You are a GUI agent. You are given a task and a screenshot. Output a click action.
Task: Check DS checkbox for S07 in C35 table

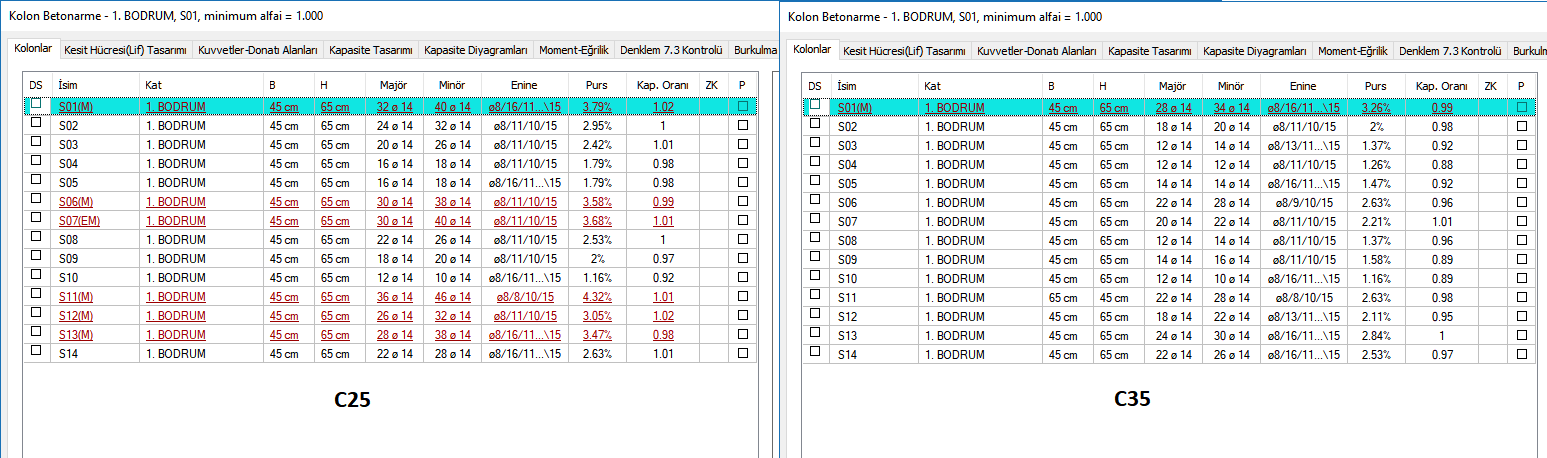click(815, 219)
